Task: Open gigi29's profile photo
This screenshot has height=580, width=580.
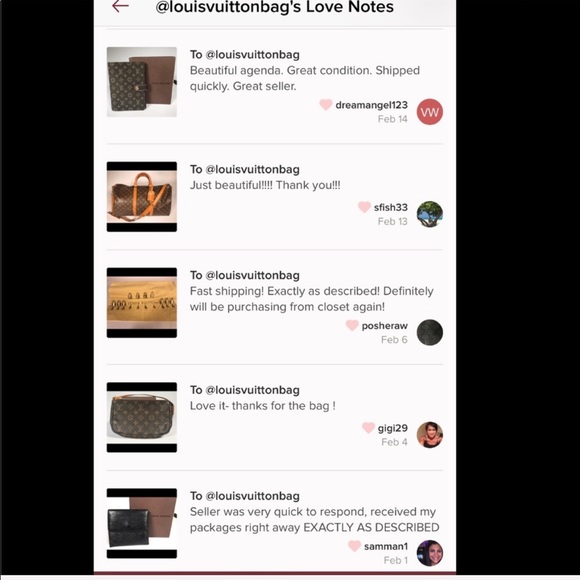Action: pyautogui.click(x=429, y=435)
